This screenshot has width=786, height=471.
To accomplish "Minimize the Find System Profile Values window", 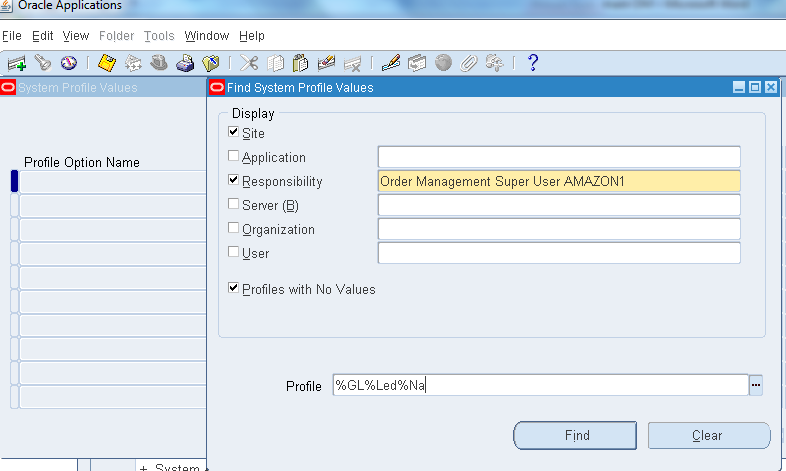I will (738, 87).
